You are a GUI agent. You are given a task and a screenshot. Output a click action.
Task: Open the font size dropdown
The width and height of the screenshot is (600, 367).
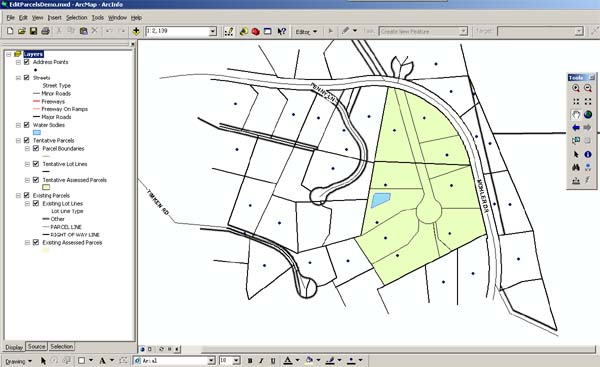[236, 361]
